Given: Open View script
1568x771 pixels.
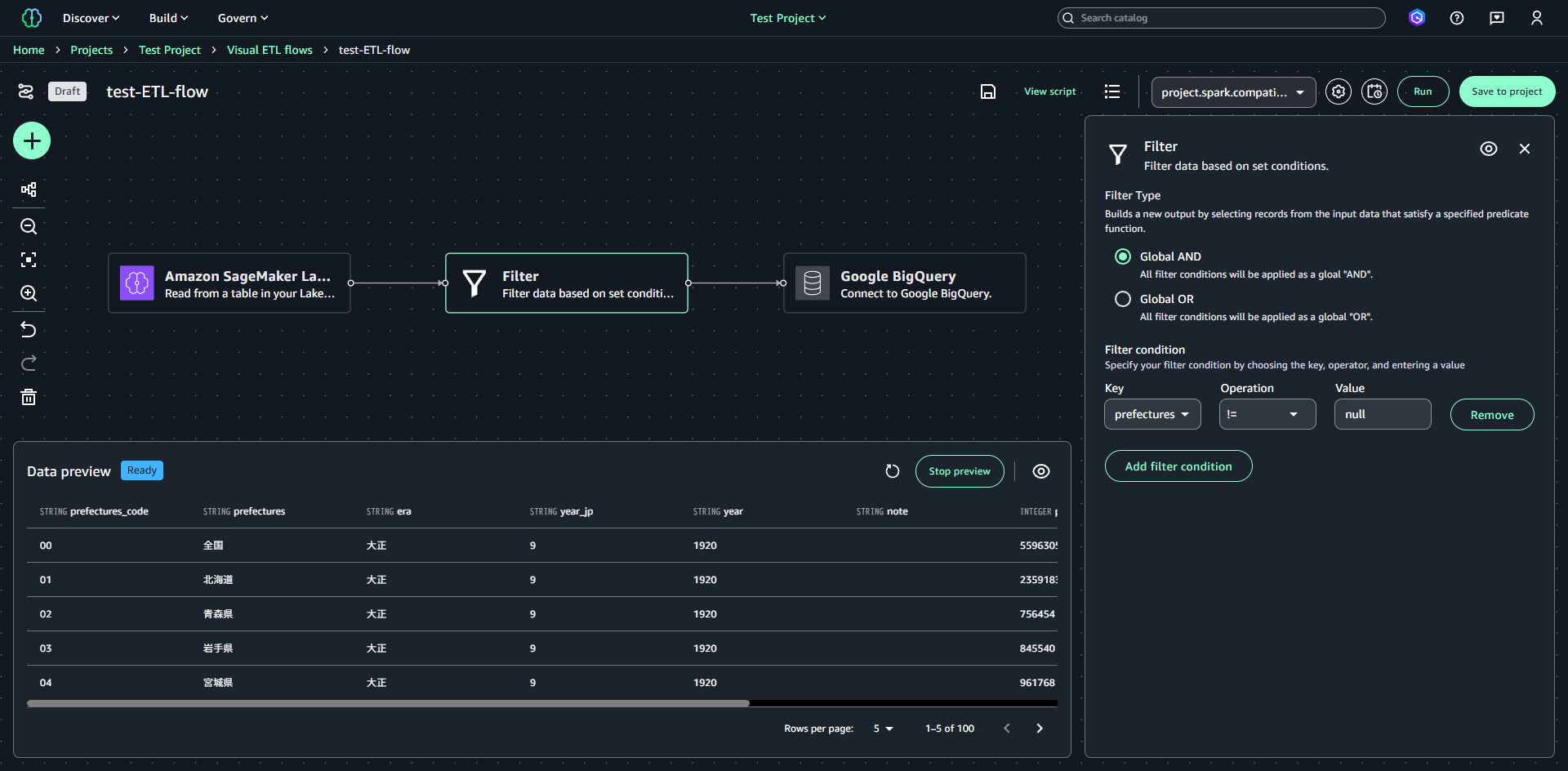Looking at the screenshot, I should (1049, 91).
